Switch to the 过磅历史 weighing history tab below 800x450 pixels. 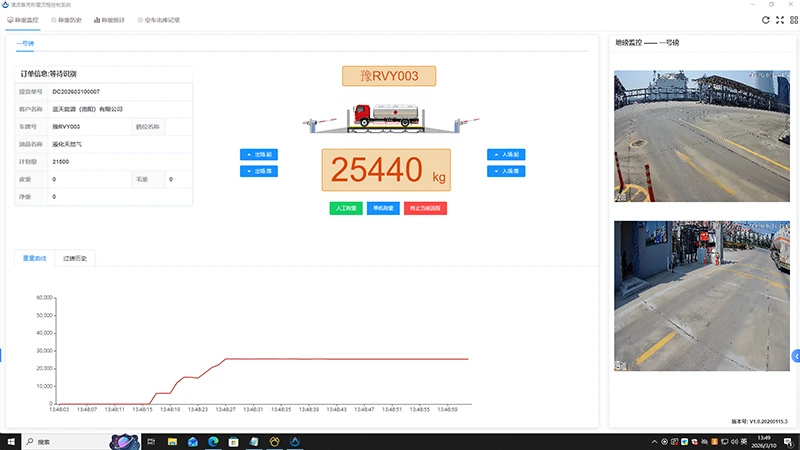[x=74, y=258]
